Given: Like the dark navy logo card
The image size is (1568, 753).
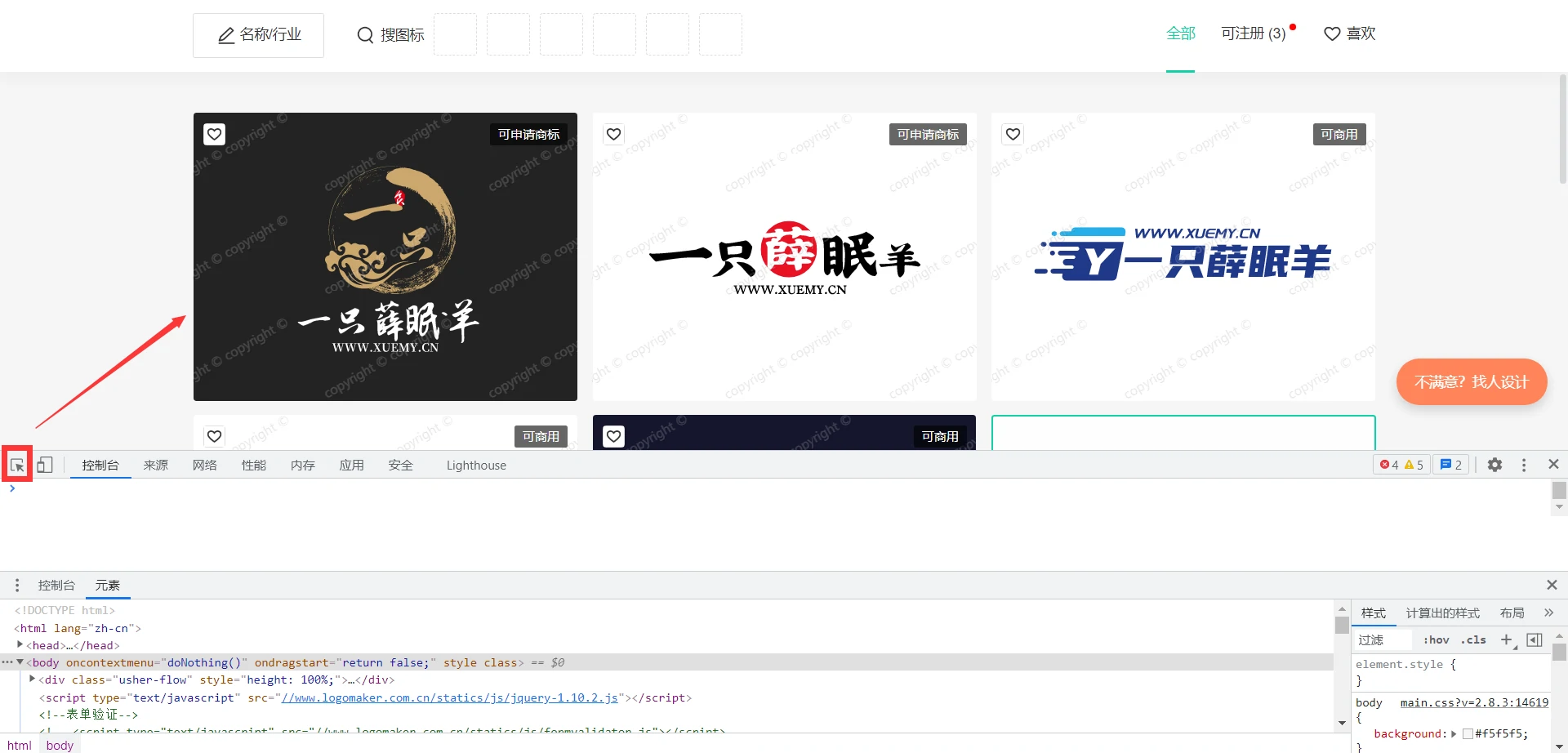Looking at the screenshot, I should click(x=614, y=436).
